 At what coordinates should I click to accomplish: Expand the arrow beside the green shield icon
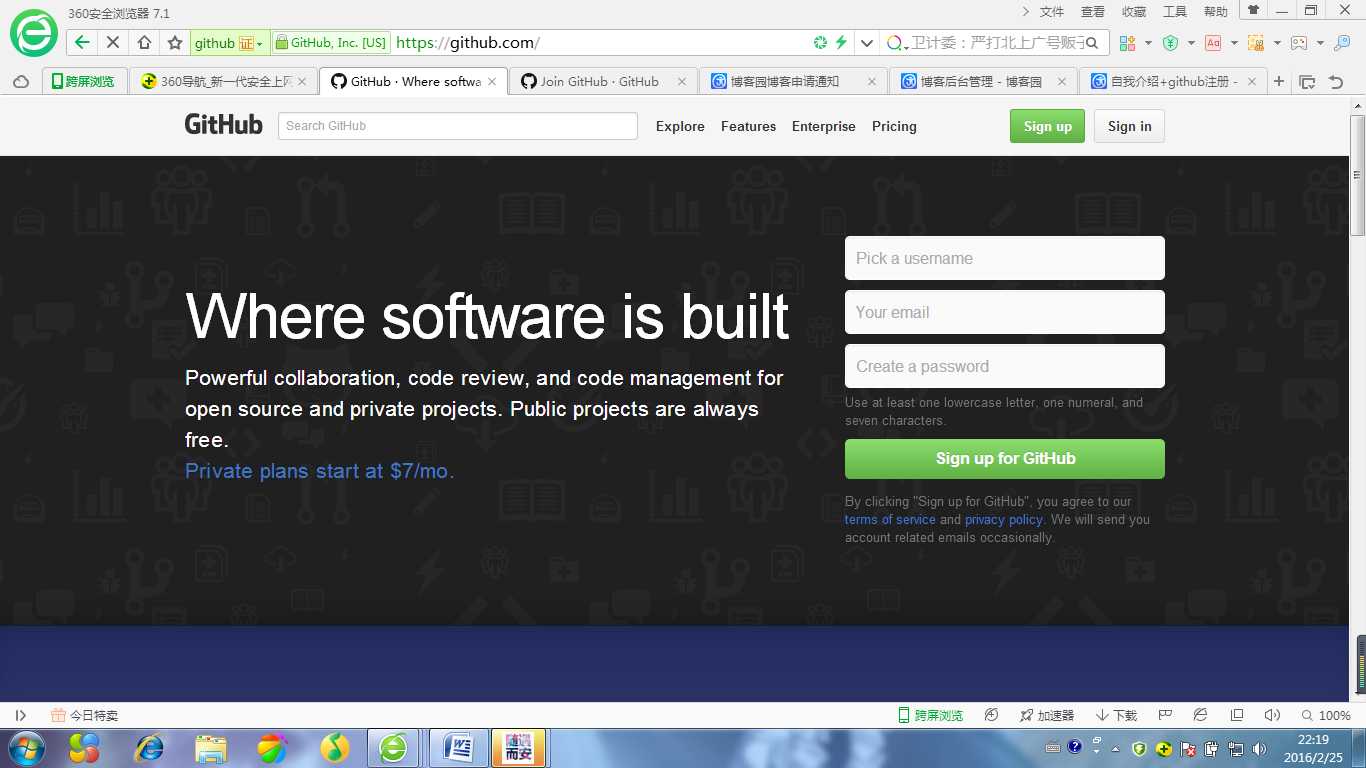coord(1191,43)
